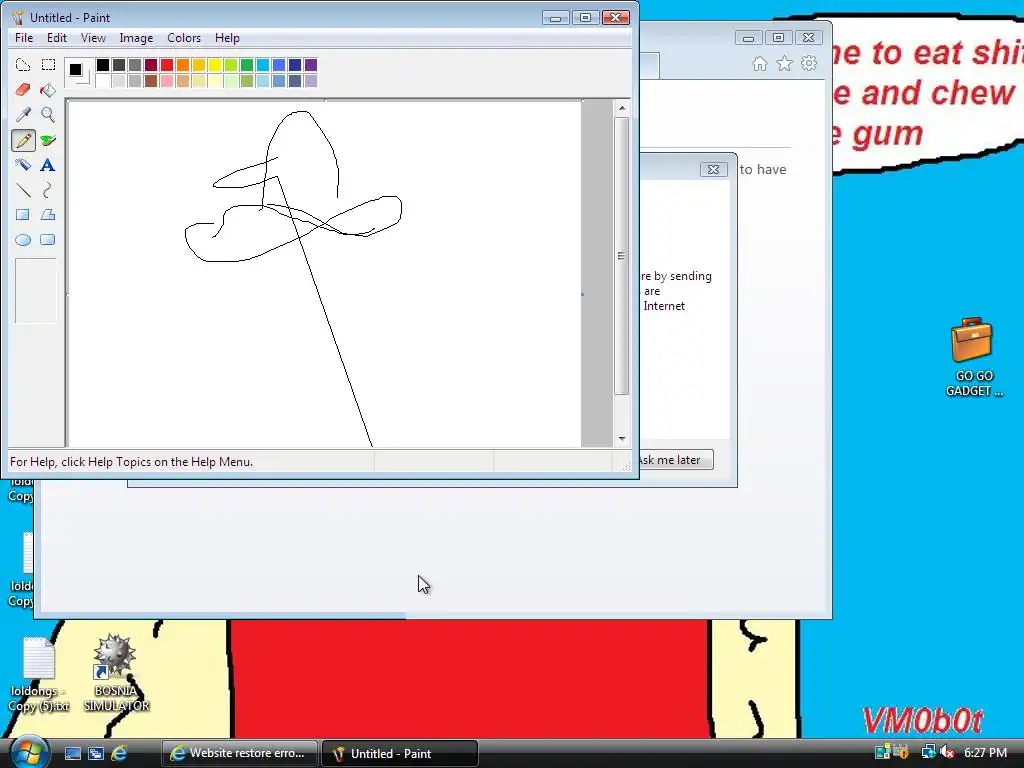Pick the dark green color swatch
The height and width of the screenshot is (768, 1024).
coord(247,65)
